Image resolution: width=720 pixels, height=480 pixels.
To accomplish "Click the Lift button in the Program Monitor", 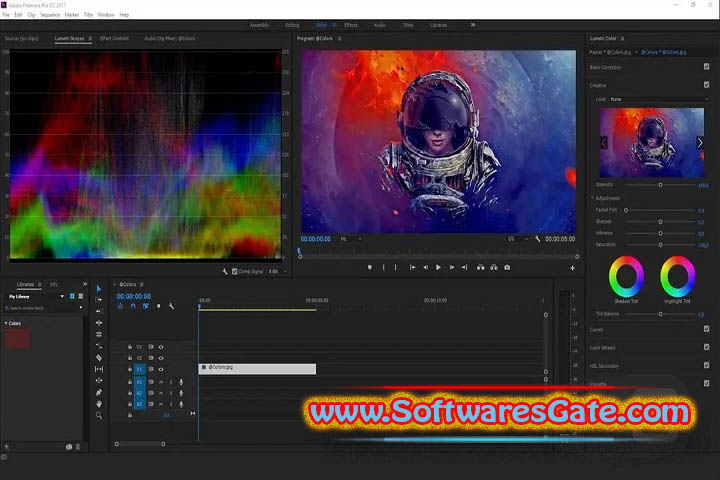I will pyautogui.click(x=480, y=267).
